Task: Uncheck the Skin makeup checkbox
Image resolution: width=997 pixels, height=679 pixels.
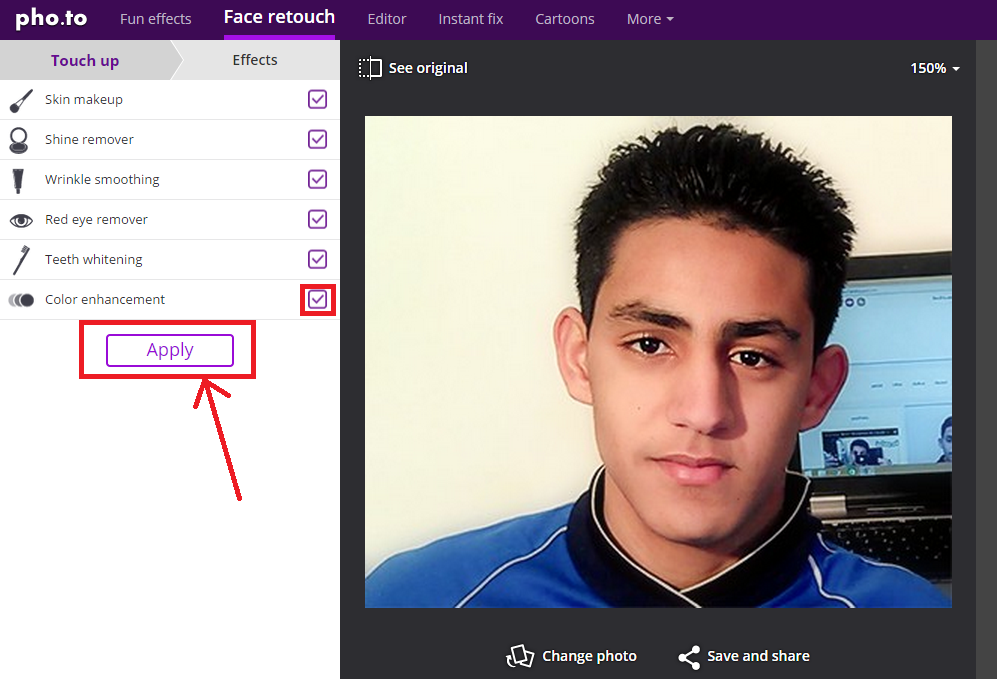Action: click(x=317, y=99)
